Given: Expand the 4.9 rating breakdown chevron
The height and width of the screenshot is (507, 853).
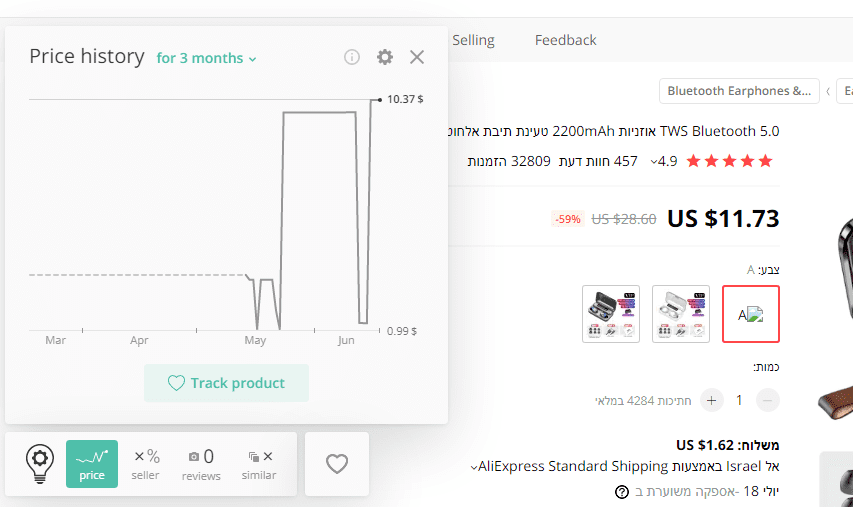Looking at the screenshot, I should [x=654, y=162].
